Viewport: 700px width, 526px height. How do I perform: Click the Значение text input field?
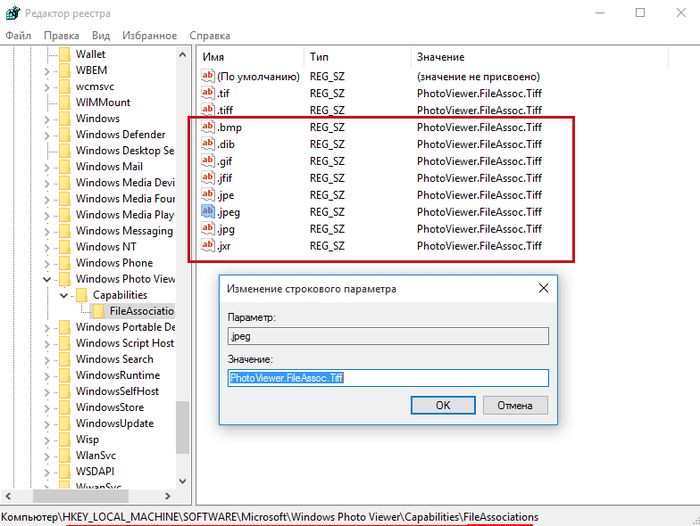(388, 378)
